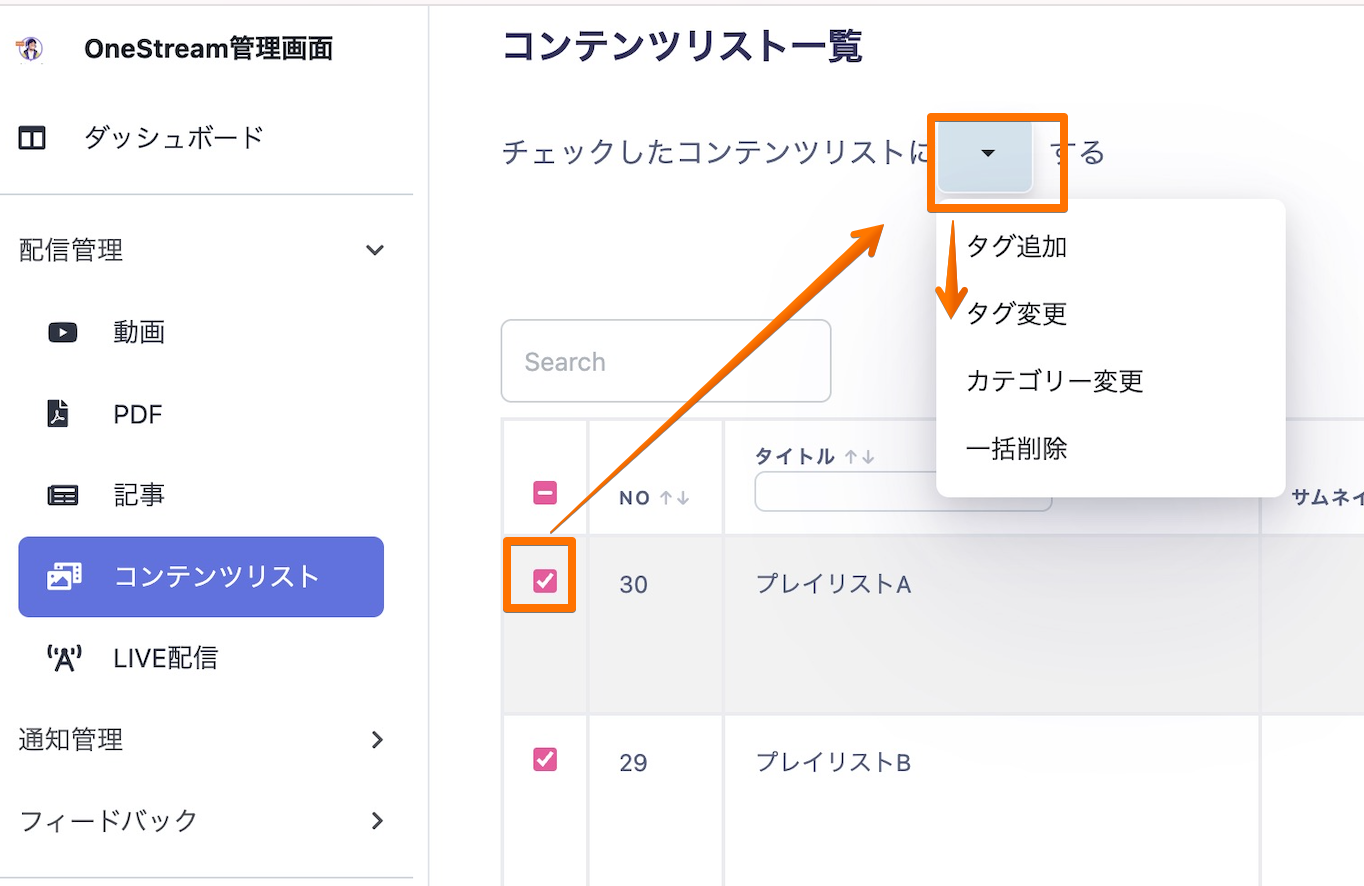
Task: Sort by the NO column arrows
Action: (675, 498)
